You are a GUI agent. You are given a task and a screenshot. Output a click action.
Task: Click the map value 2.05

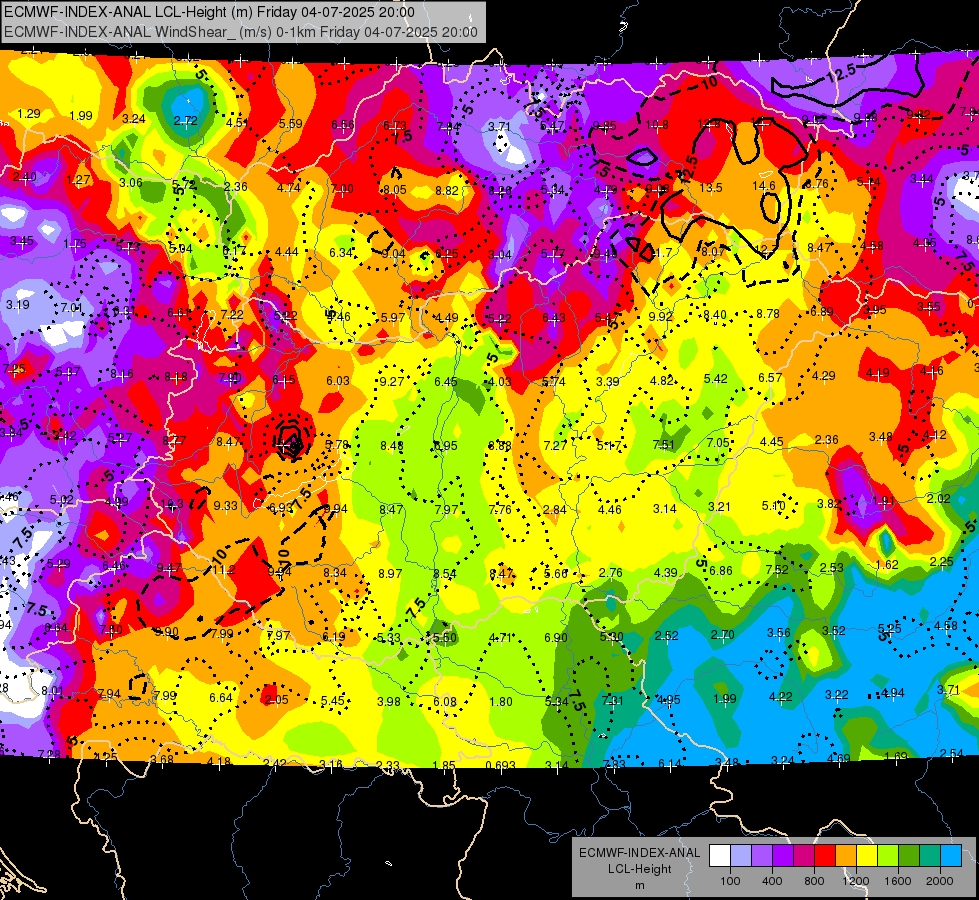[277, 700]
